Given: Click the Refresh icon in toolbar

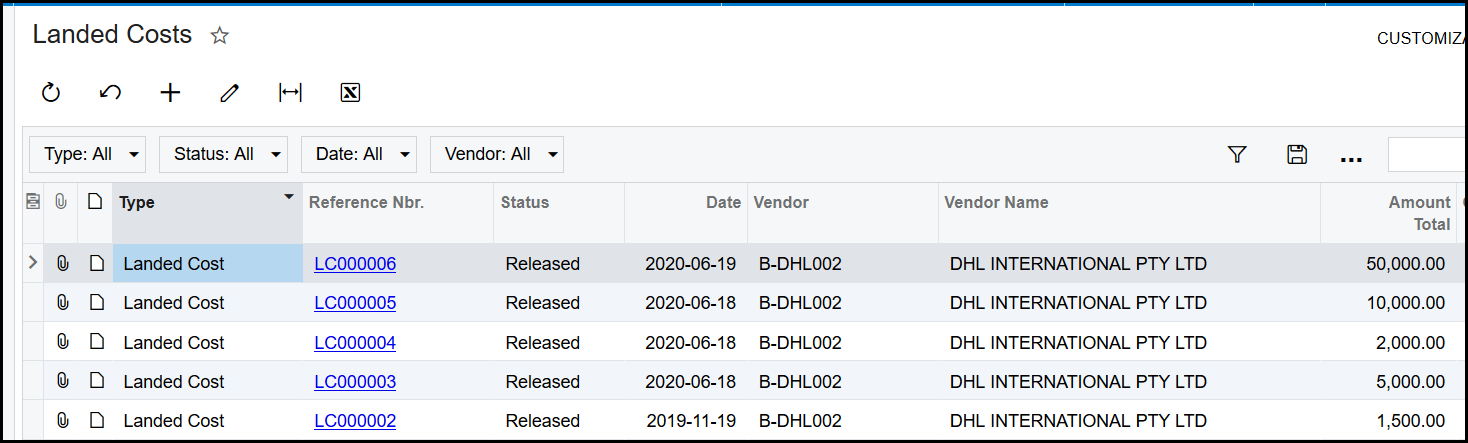Looking at the screenshot, I should click(x=51, y=93).
